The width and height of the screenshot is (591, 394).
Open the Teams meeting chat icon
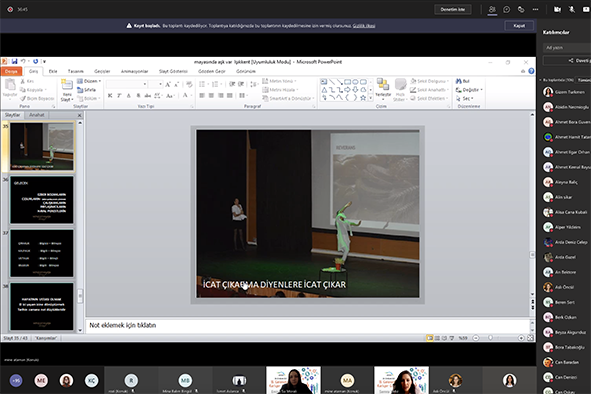coord(507,9)
